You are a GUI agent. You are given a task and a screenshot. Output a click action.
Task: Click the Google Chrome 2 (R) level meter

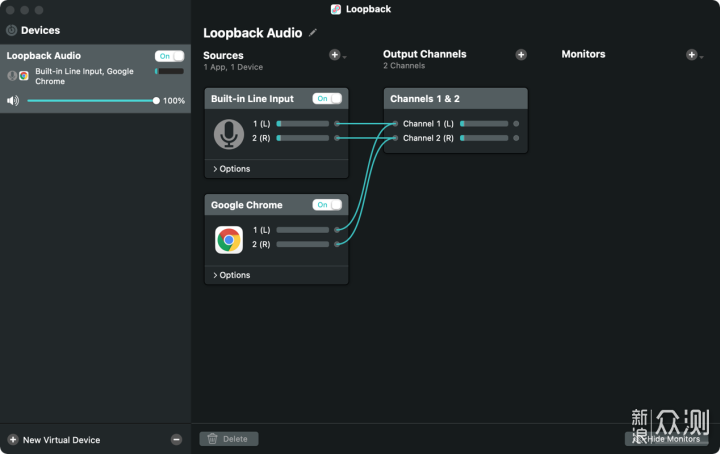click(x=303, y=244)
